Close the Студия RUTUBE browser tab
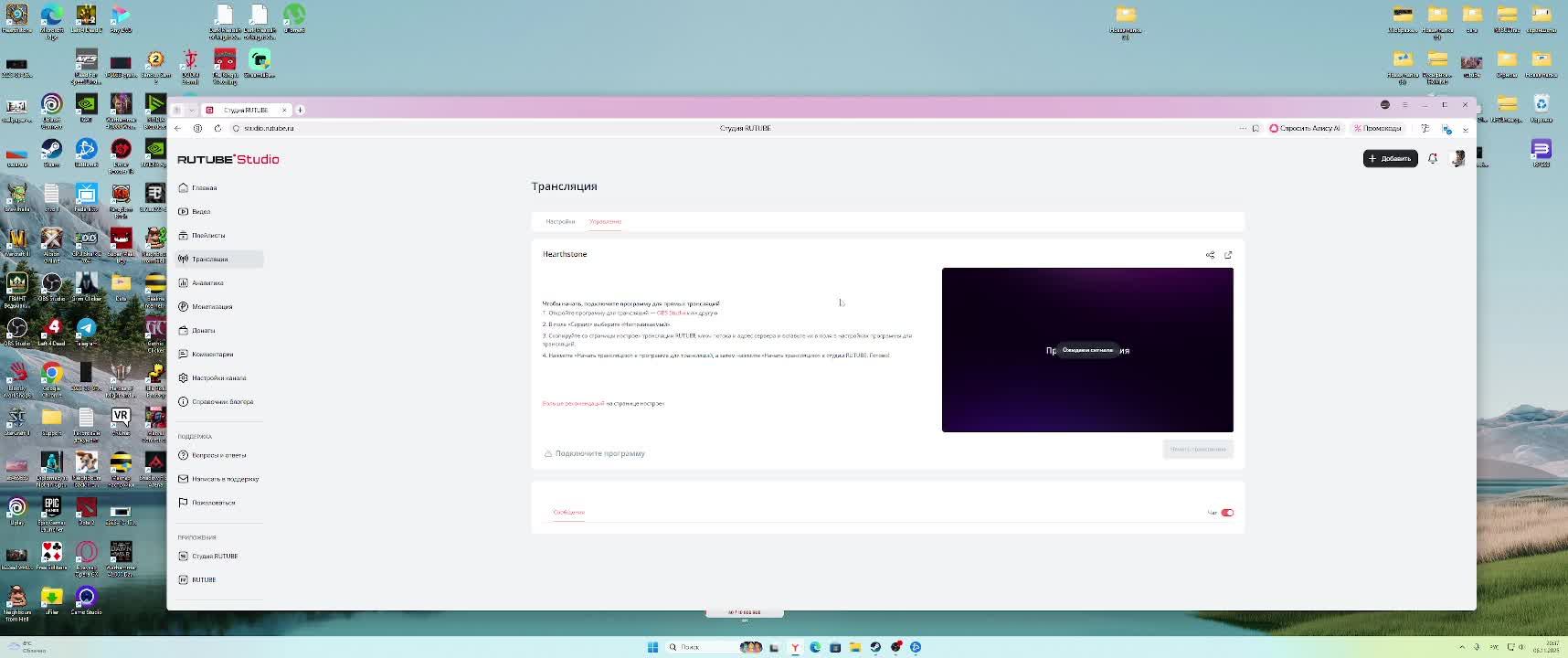The width and height of the screenshot is (1568, 658). point(284,110)
